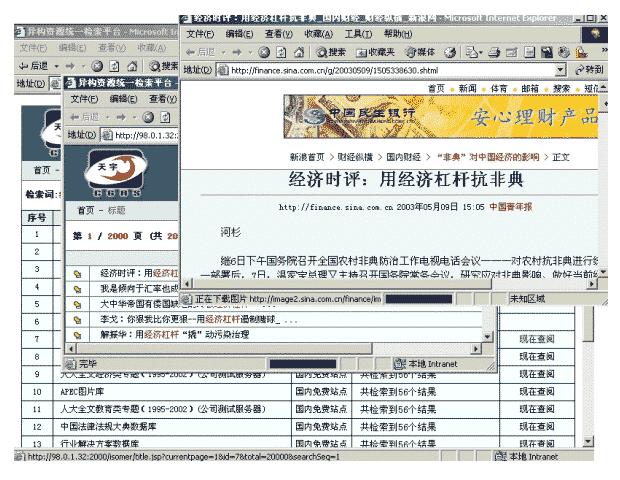The height and width of the screenshot is (480, 620).
Task: Click 搜索 search button in rearmost window
Action: click(x=164, y=66)
